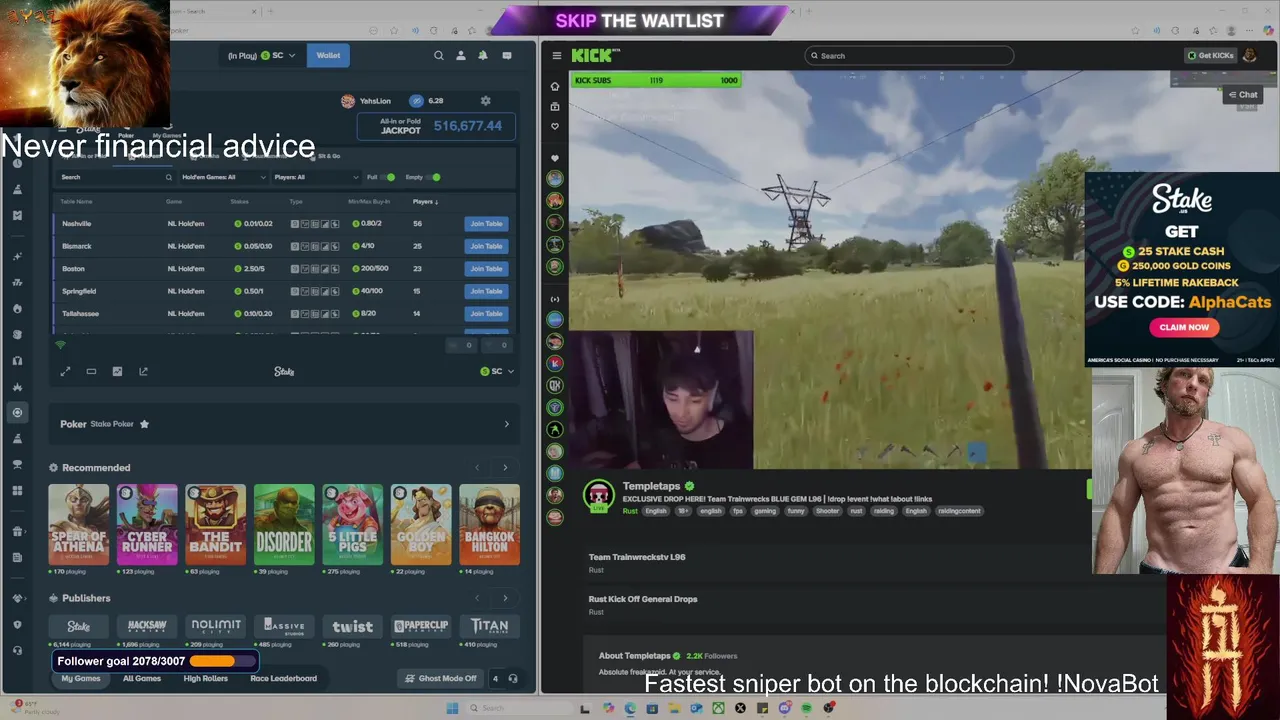Open the Kick hamburger menu
The height and width of the screenshot is (720, 1280).
(x=557, y=56)
